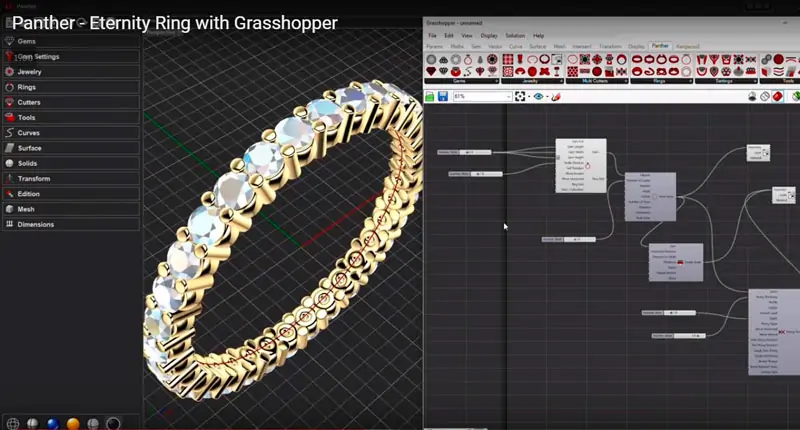Open Grasshopper View menu
Viewport: 800px width, 430px height.
[x=467, y=36]
